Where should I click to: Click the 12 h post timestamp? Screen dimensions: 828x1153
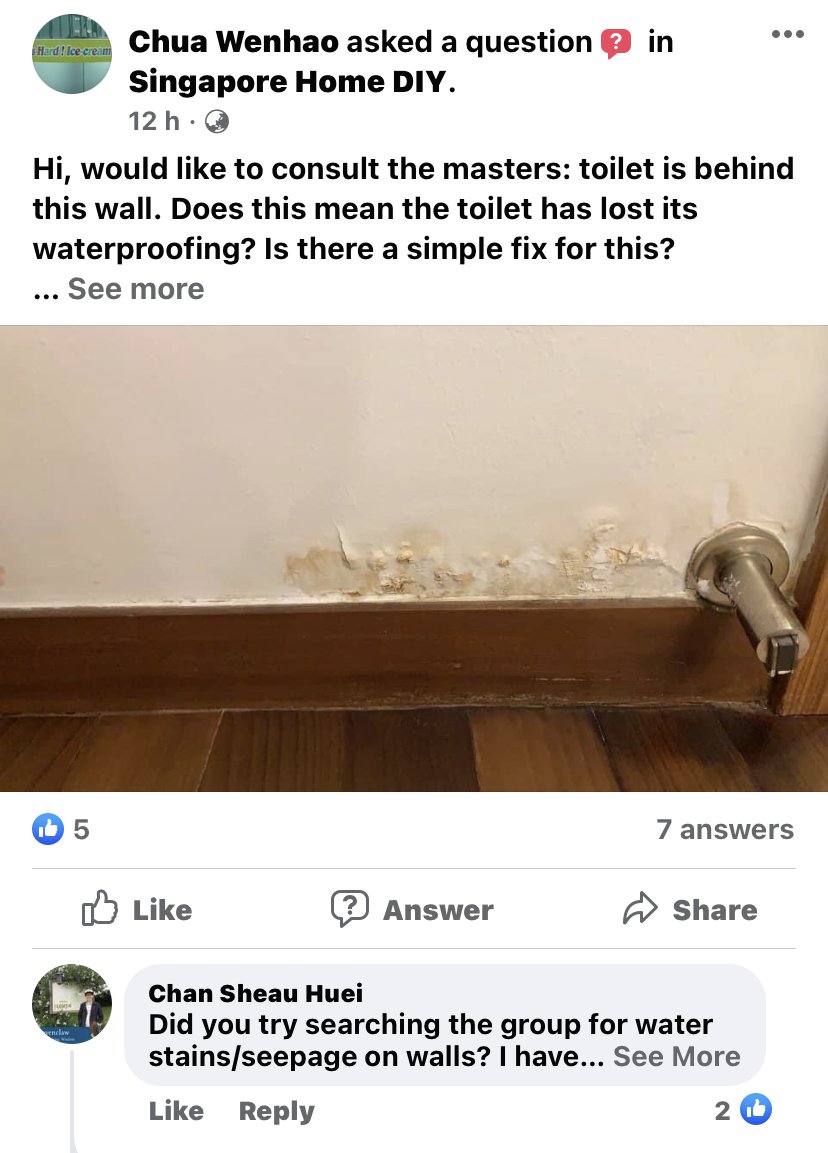point(154,121)
